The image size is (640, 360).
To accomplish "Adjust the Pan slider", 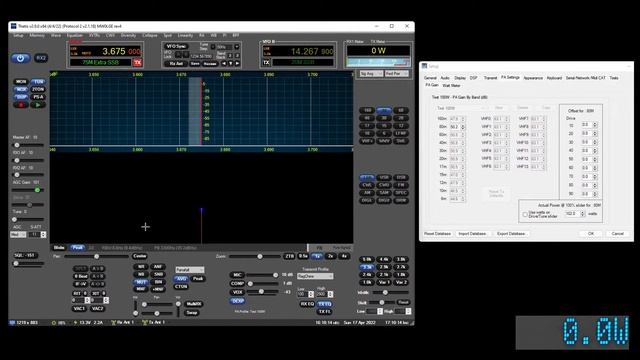I will [96, 256].
